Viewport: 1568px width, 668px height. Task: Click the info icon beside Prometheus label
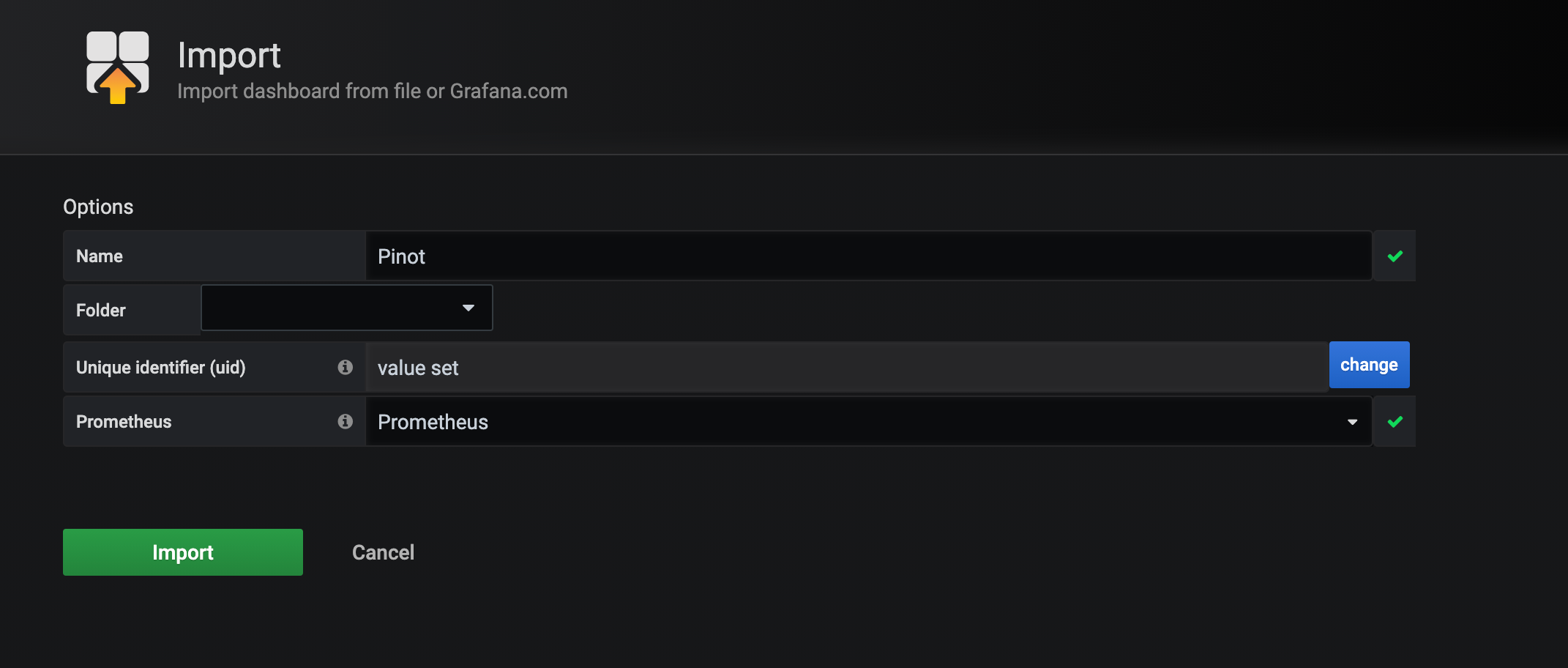pyautogui.click(x=346, y=421)
